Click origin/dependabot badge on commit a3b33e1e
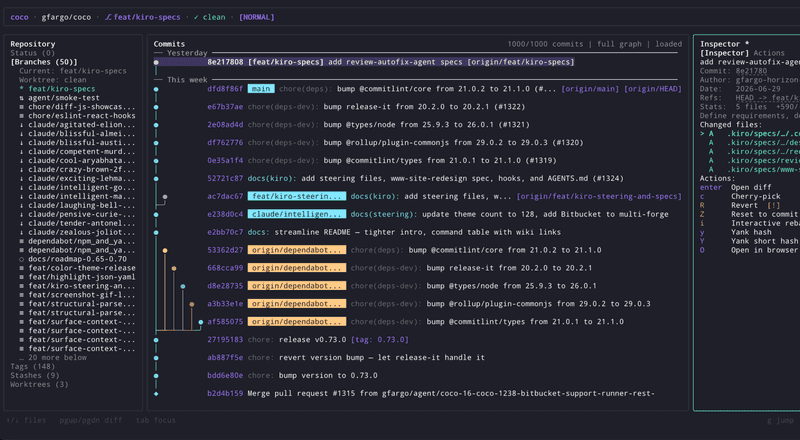The width and height of the screenshot is (800, 440). pos(297,304)
